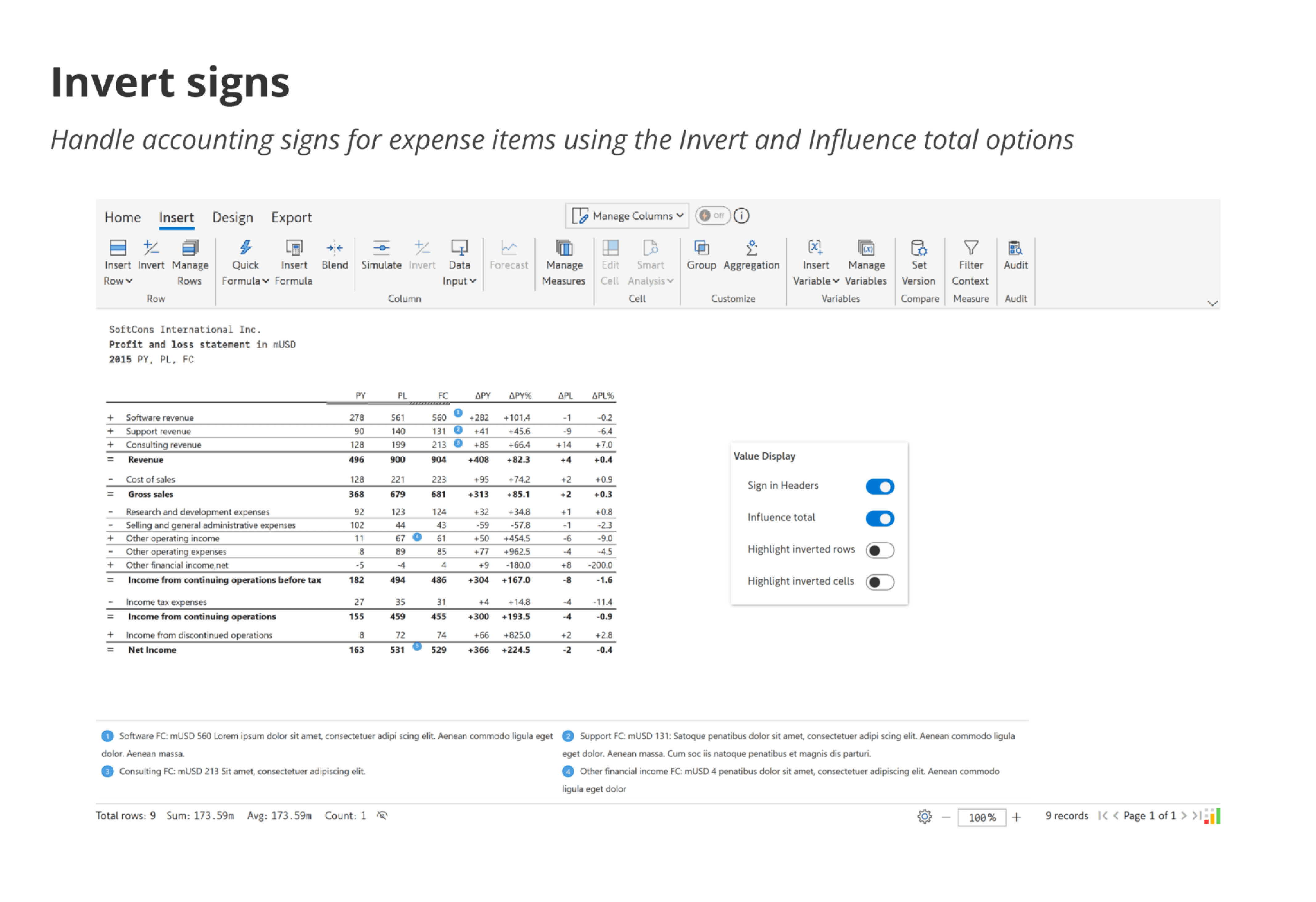
Task: Enable Highlight inverted cells
Action: [x=879, y=582]
